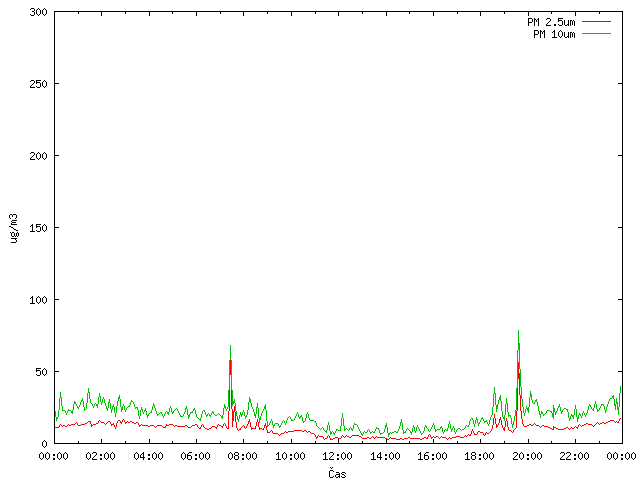Click the x-axis time label 04:00
The width and height of the screenshot is (640, 480).
point(148,456)
